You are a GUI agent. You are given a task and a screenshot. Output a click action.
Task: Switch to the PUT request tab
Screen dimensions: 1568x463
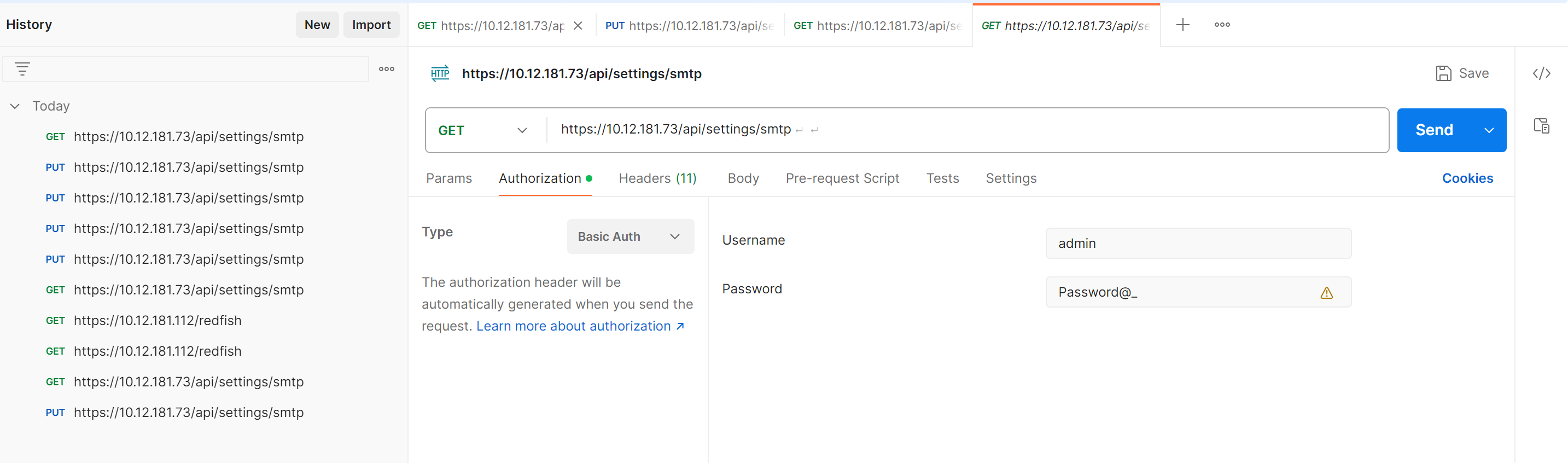[x=690, y=26]
